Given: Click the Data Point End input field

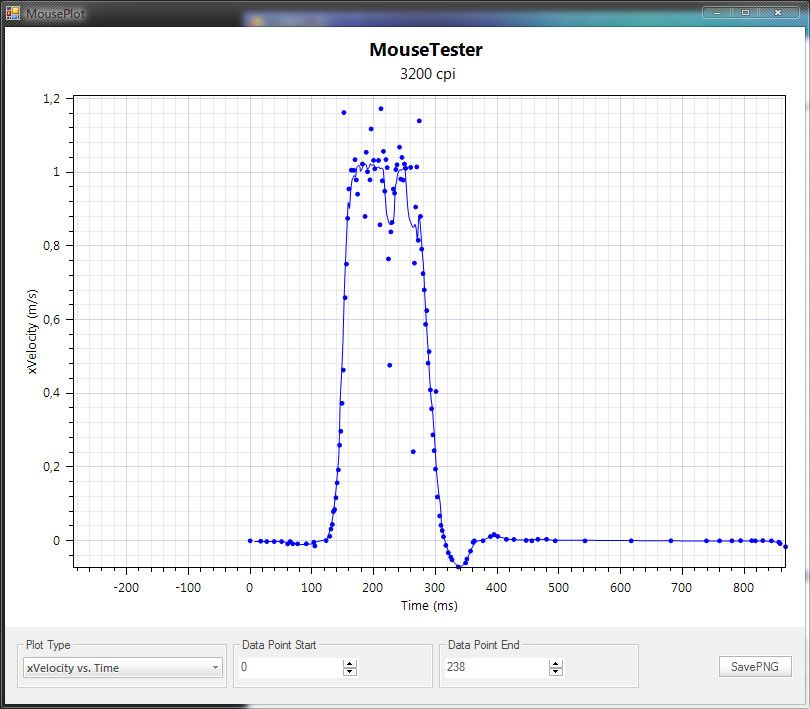Looking at the screenshot, I should (x=496, y=667).
